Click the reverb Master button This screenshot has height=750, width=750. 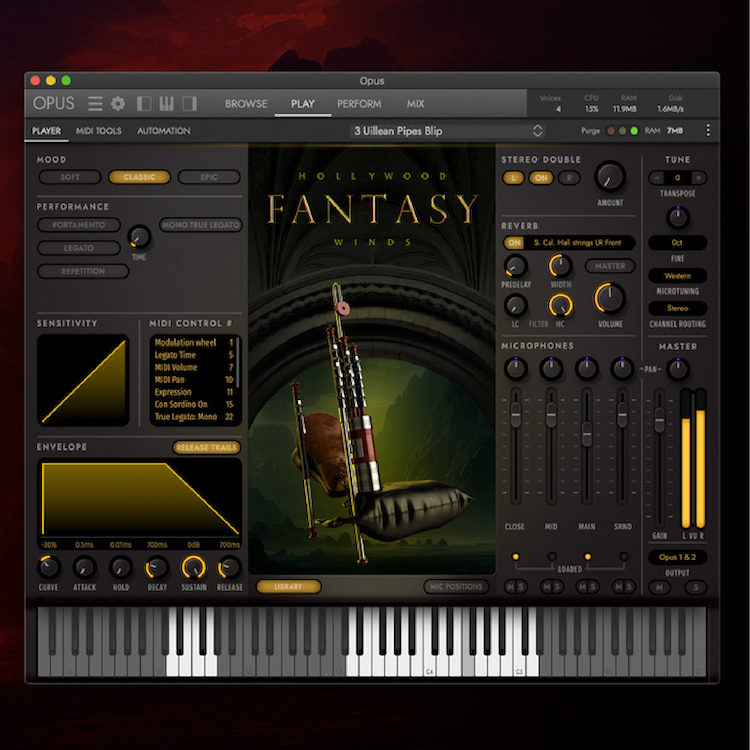(610, 266)
